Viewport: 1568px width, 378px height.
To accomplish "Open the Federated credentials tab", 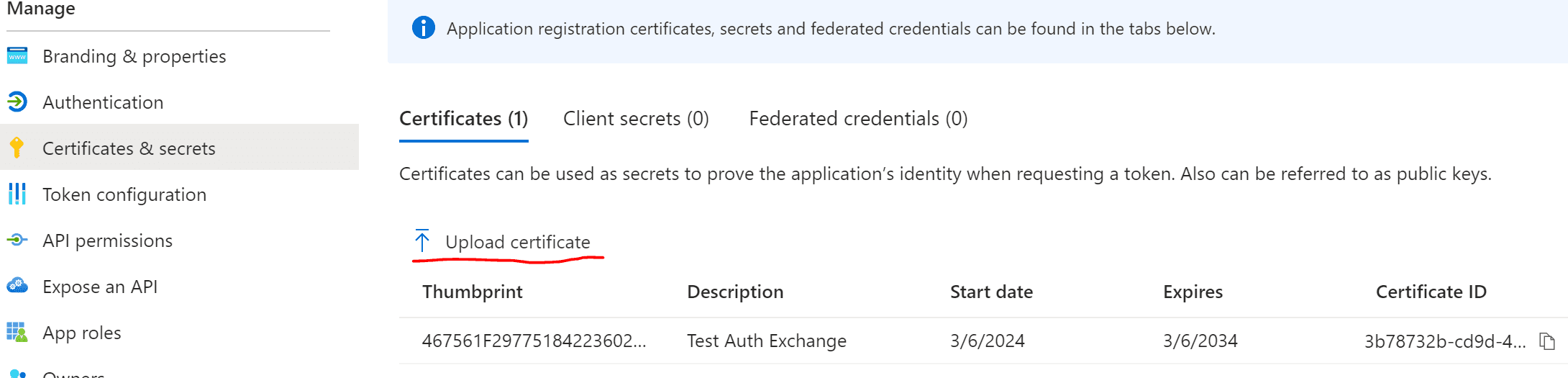I will point(858,119).
